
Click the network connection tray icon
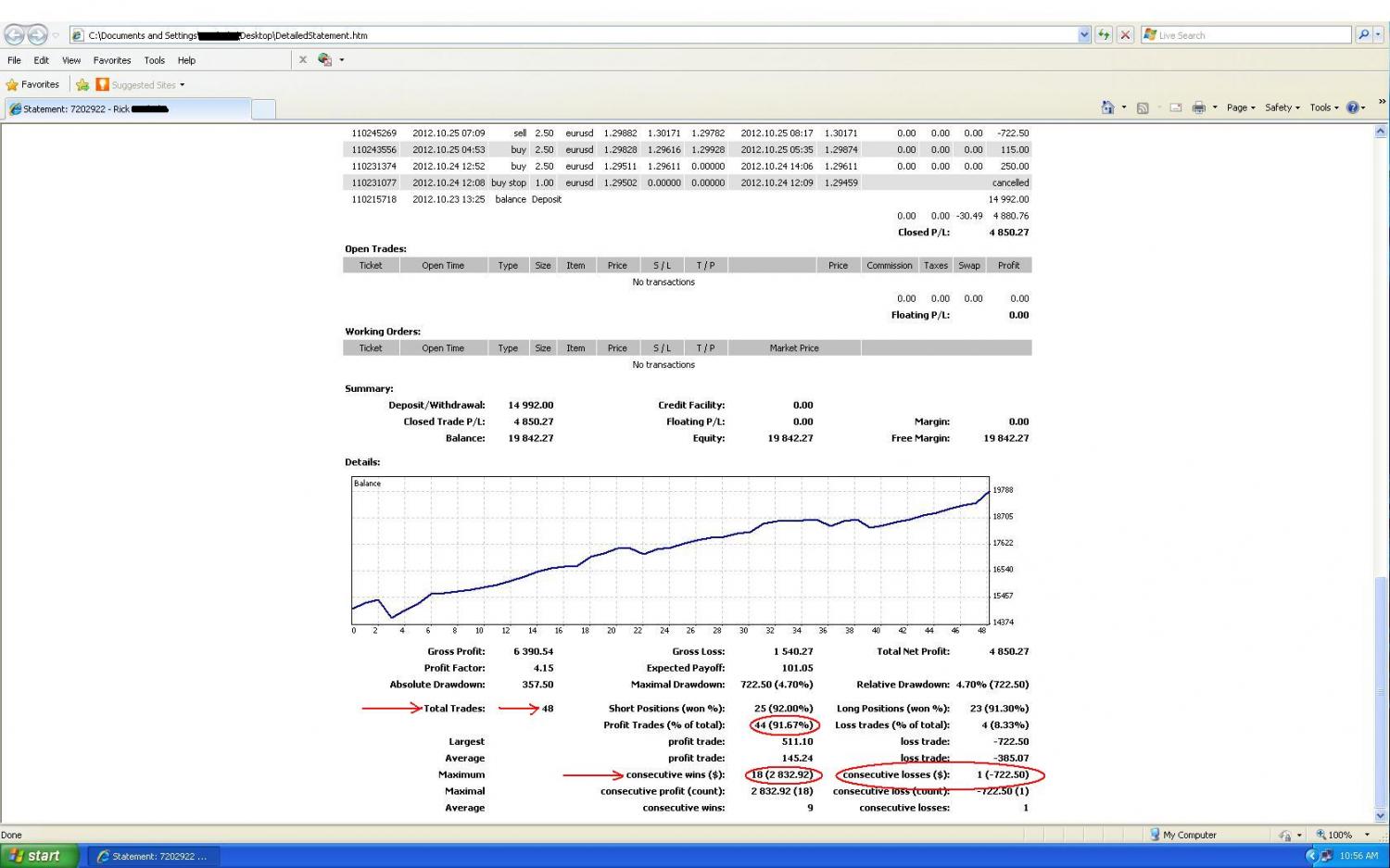click(x=1326, y=856)
